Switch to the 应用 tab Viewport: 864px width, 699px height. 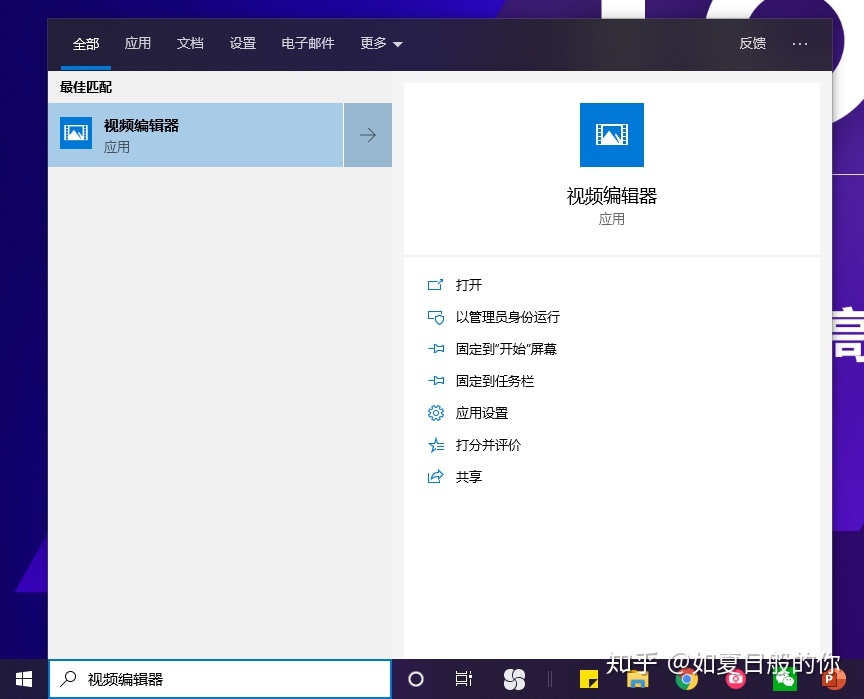[138, 43]
